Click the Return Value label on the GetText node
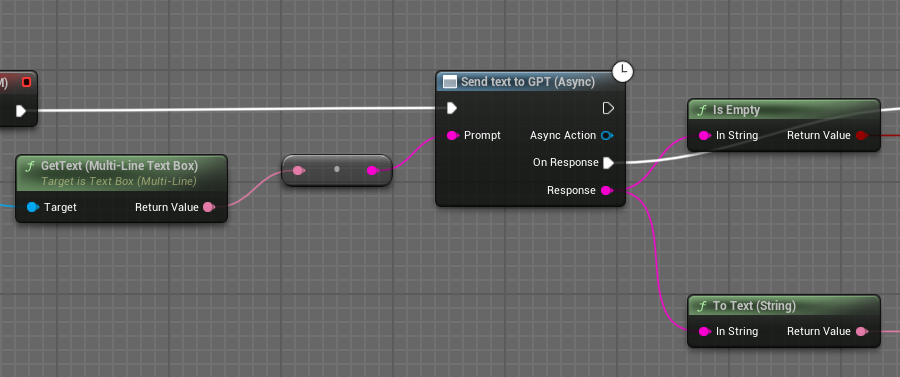The height and width of the screenshot is (377, 900). click(x=166, y=207)
